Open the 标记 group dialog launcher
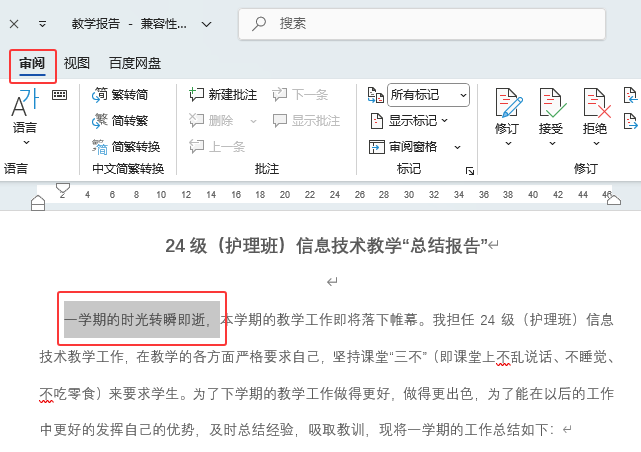The width and height of the screenshot is (641, 452). coord(470,171)
